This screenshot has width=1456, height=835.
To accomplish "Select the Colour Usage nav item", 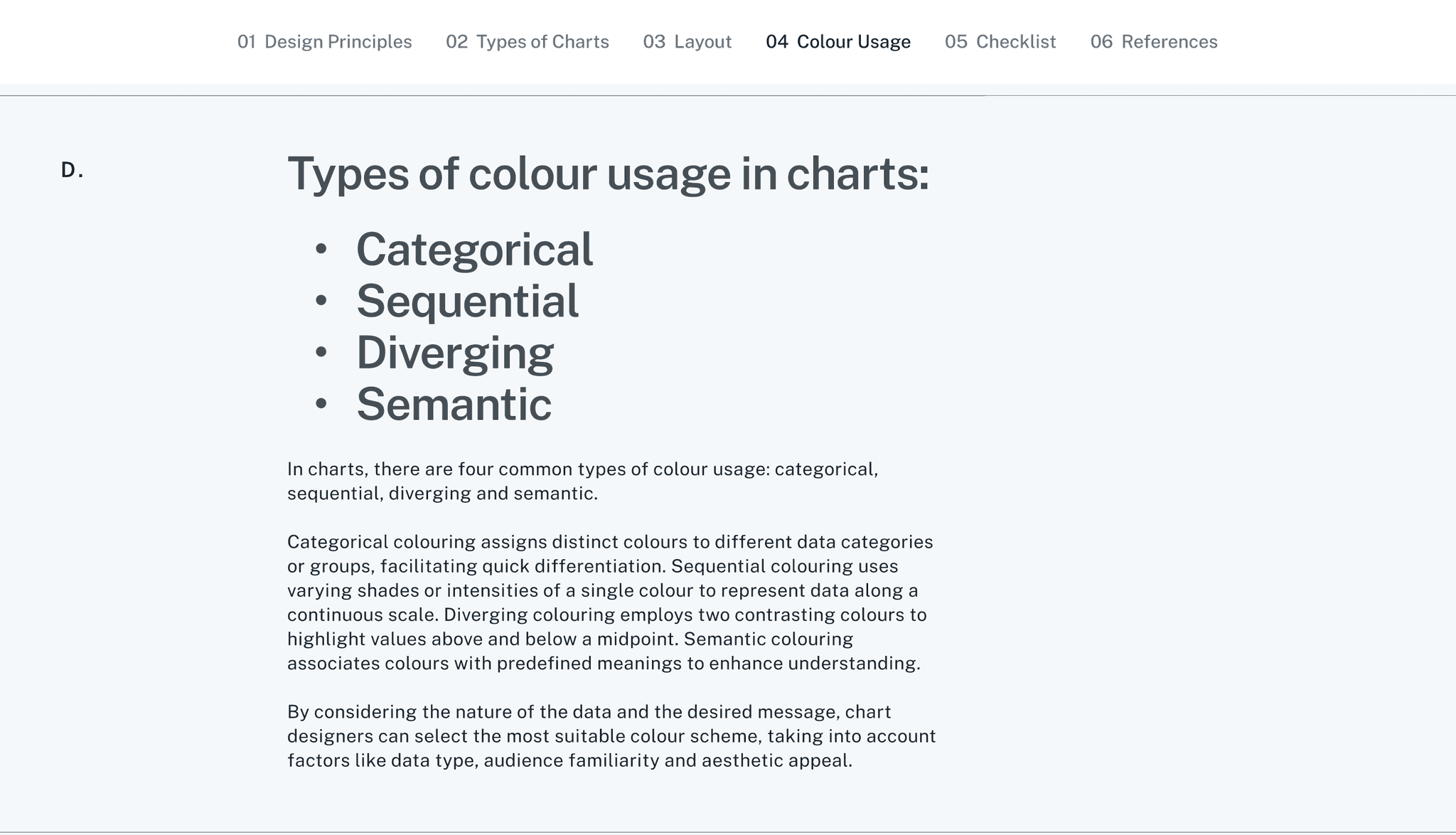I will [837, 42].
